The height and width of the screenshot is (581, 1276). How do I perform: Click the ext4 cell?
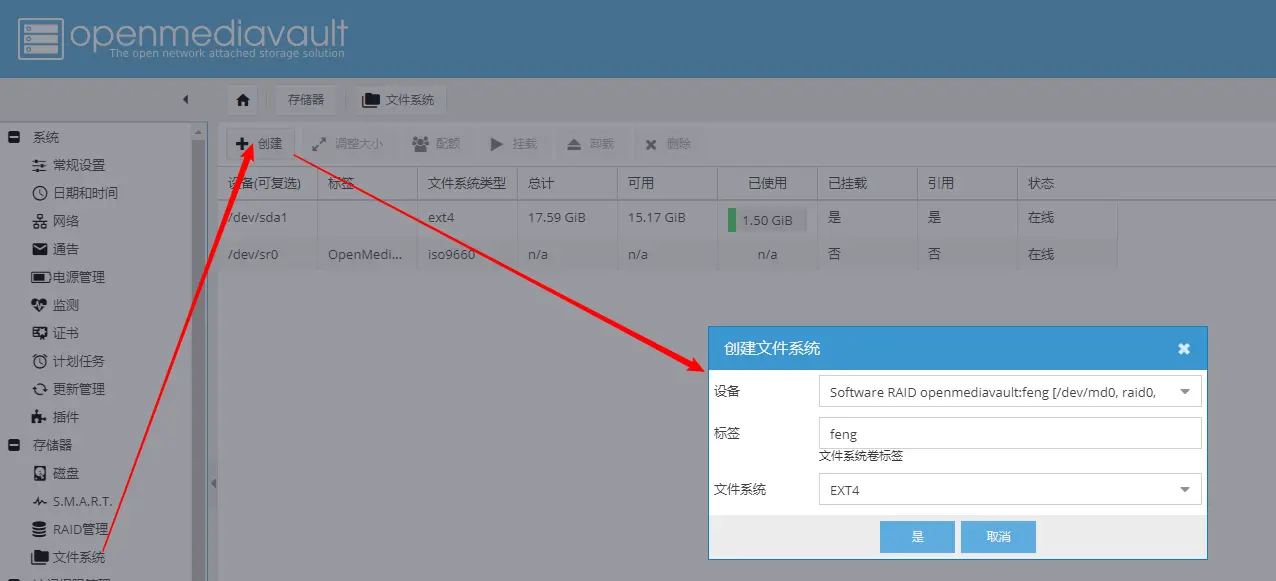pyautogui.click(x=467, y=218)
